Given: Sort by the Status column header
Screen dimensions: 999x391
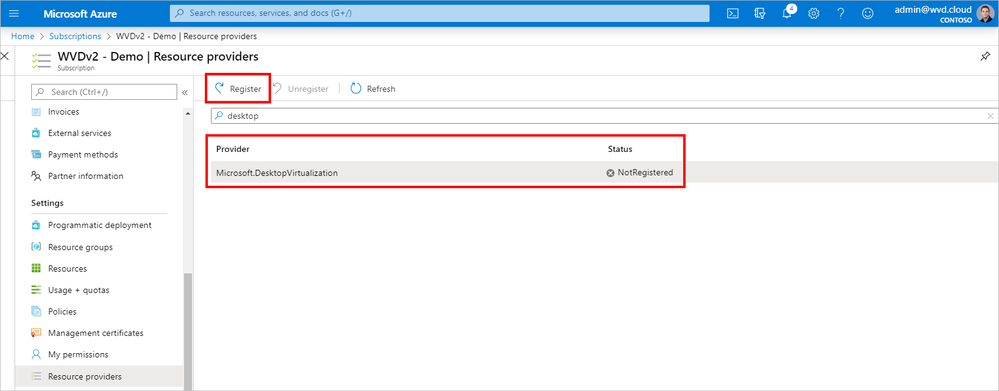Looking at the screenshot, I should [620, 149].
